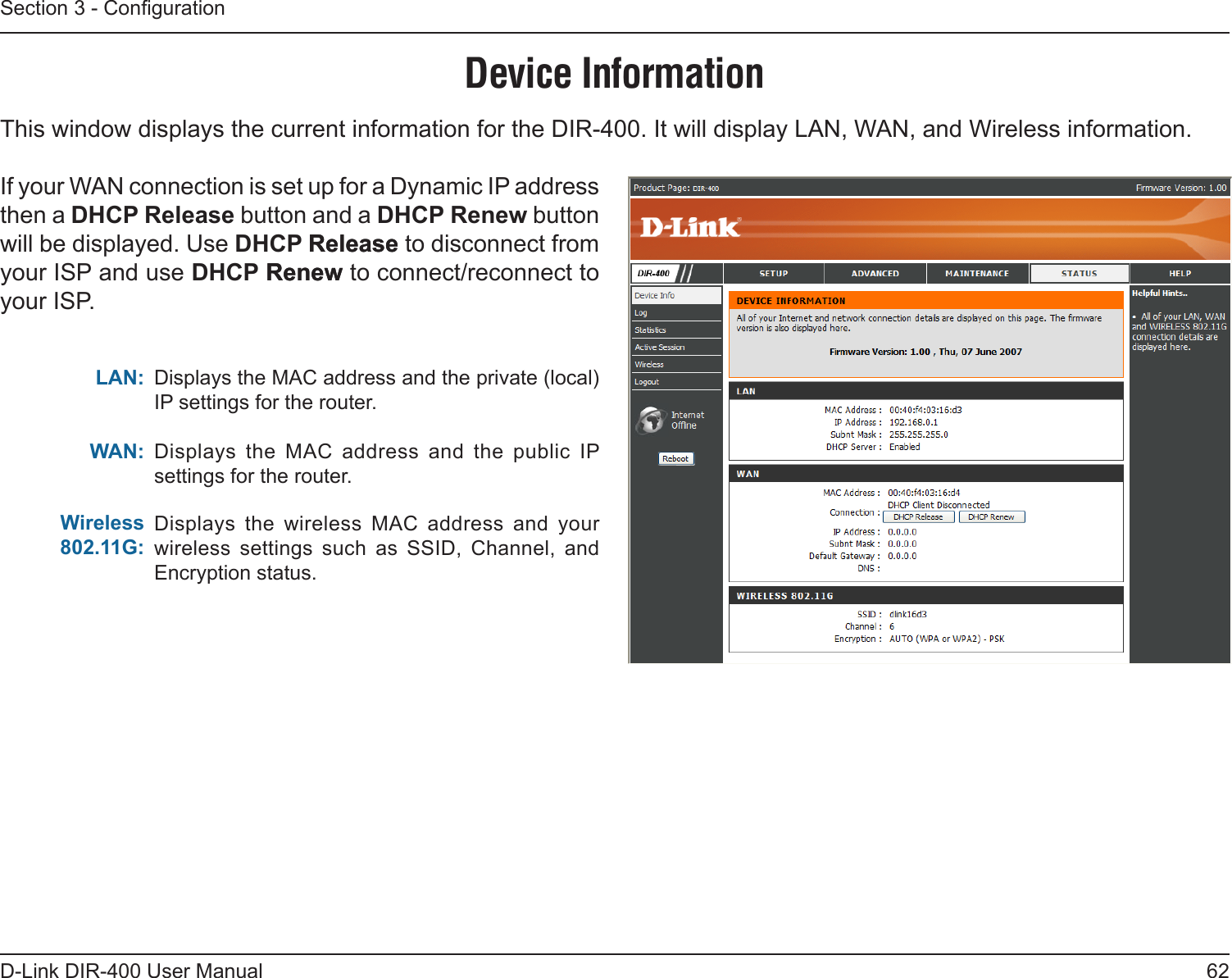Viewport: 1232px width, 978px height.
Task: Click the DHCP Client Disconnected status
Action: coord(939,505)
